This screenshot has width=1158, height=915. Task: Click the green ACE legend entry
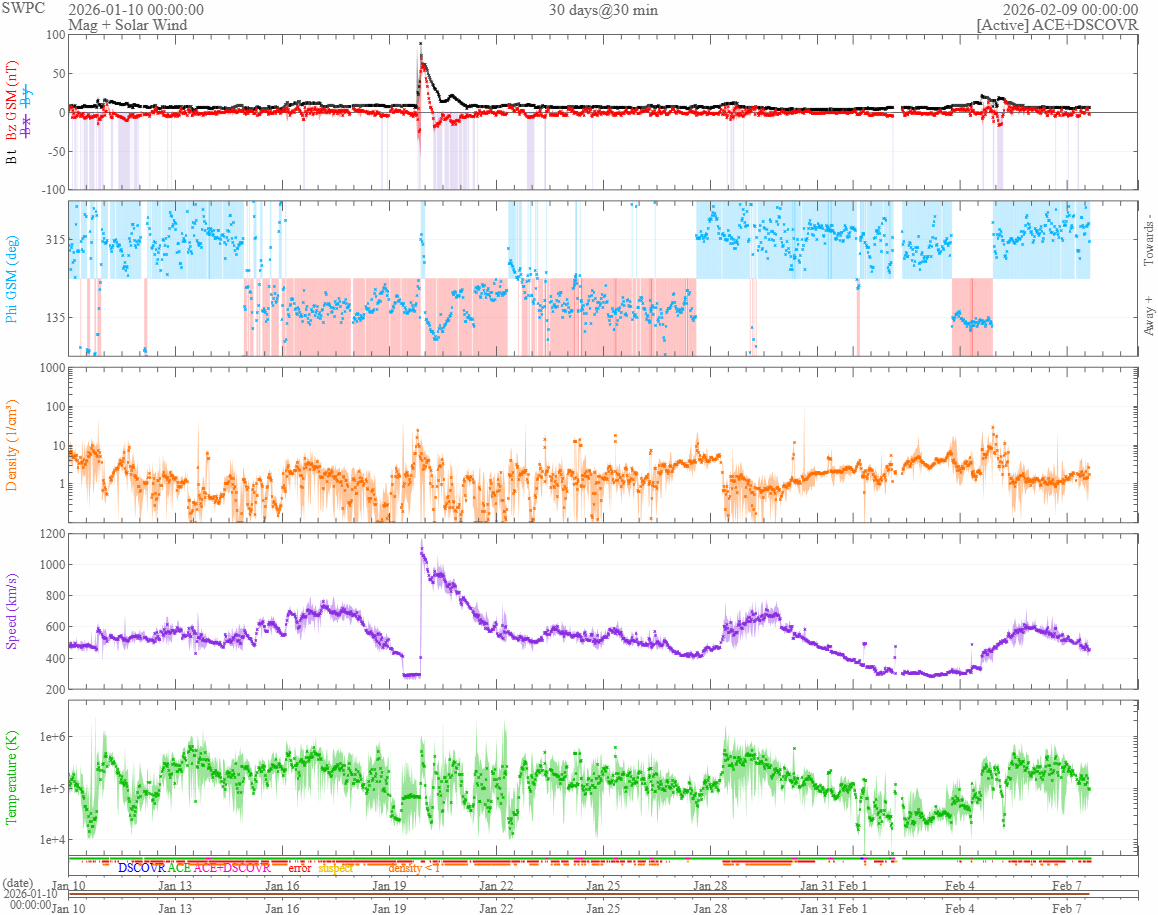[179, 868]
